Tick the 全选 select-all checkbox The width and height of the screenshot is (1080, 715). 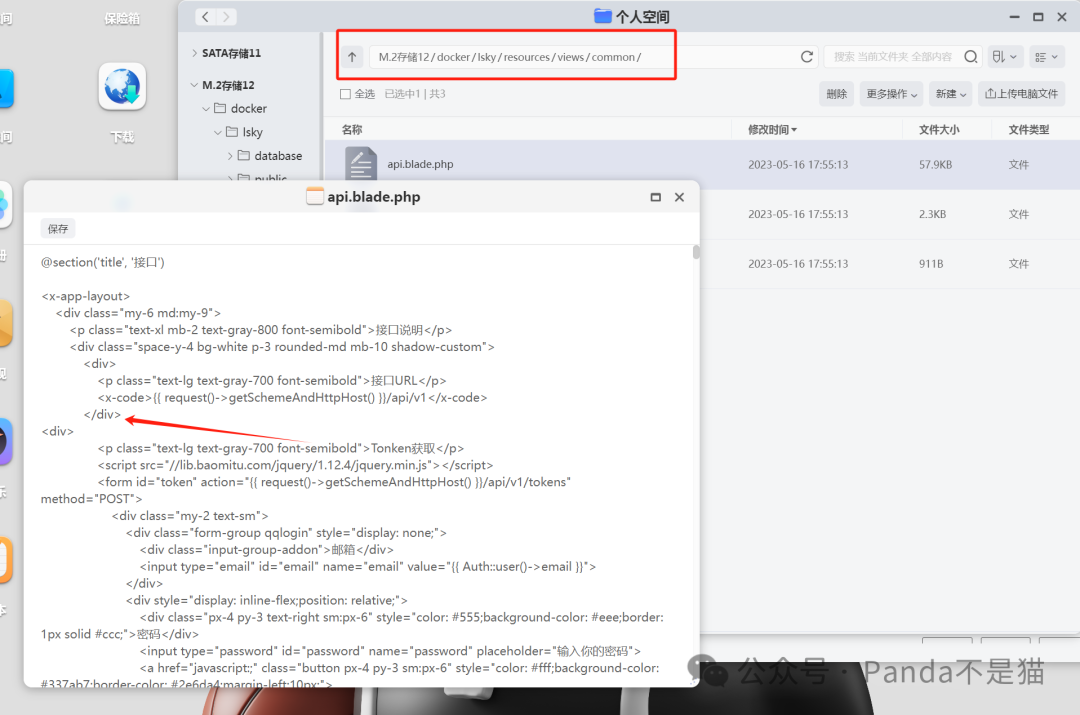346,94
